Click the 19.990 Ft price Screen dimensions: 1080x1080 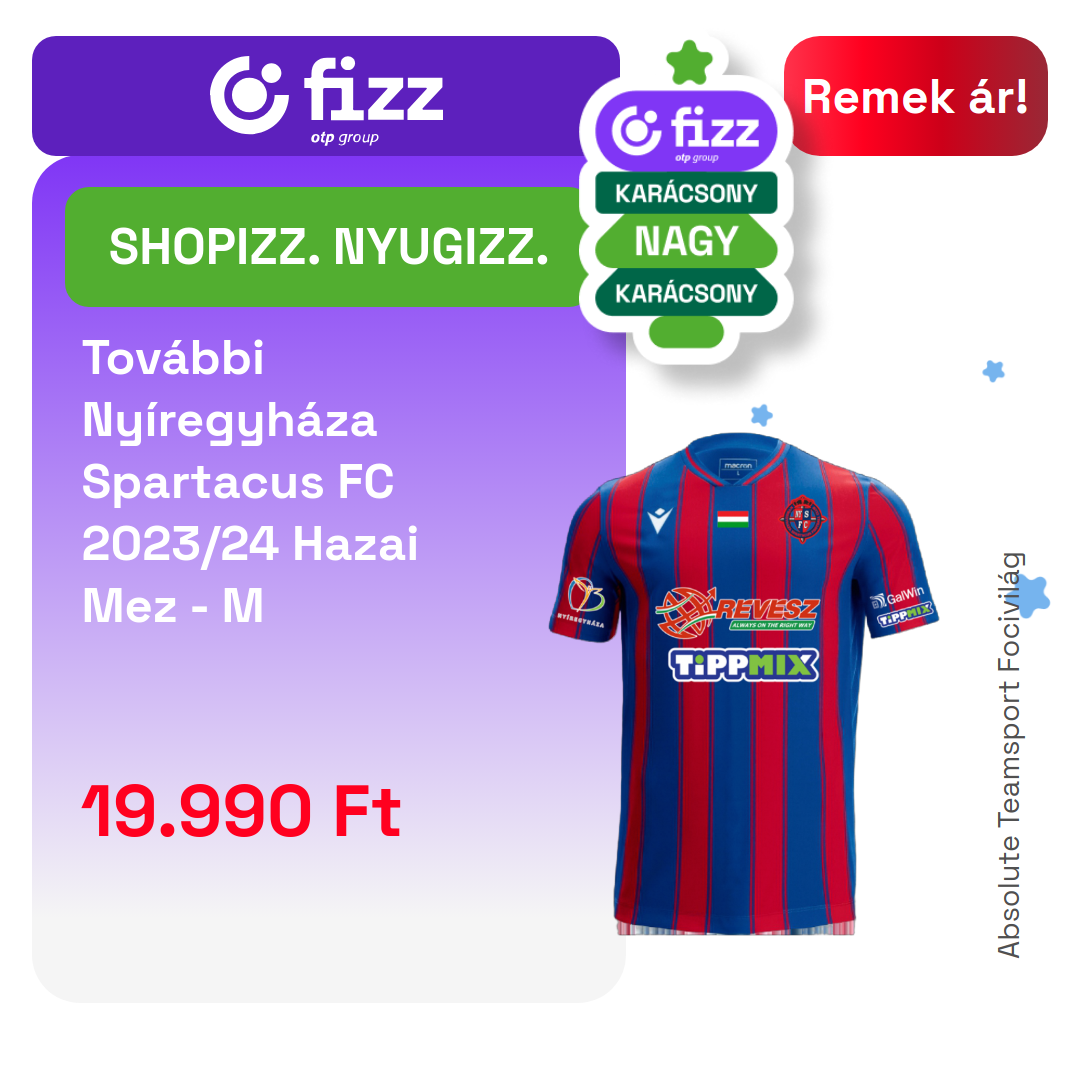coord(241,811)
